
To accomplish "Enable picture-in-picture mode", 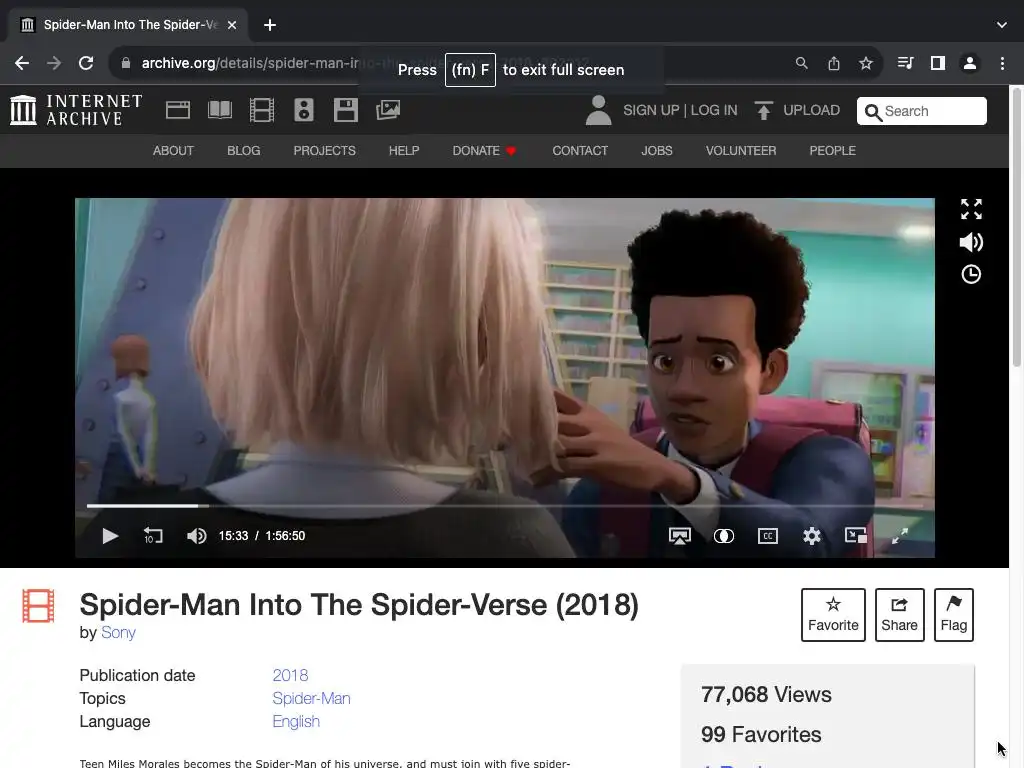I will 856,536.
